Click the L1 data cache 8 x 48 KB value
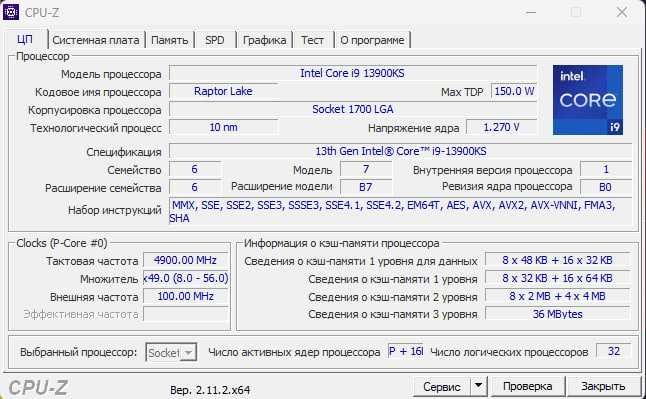This screenshot has height=399, width=646. coord(557,260)
